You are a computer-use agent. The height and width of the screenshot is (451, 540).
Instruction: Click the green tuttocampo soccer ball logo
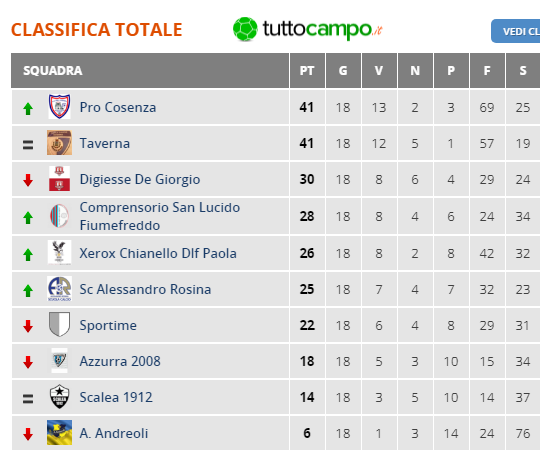pos(245,29)
